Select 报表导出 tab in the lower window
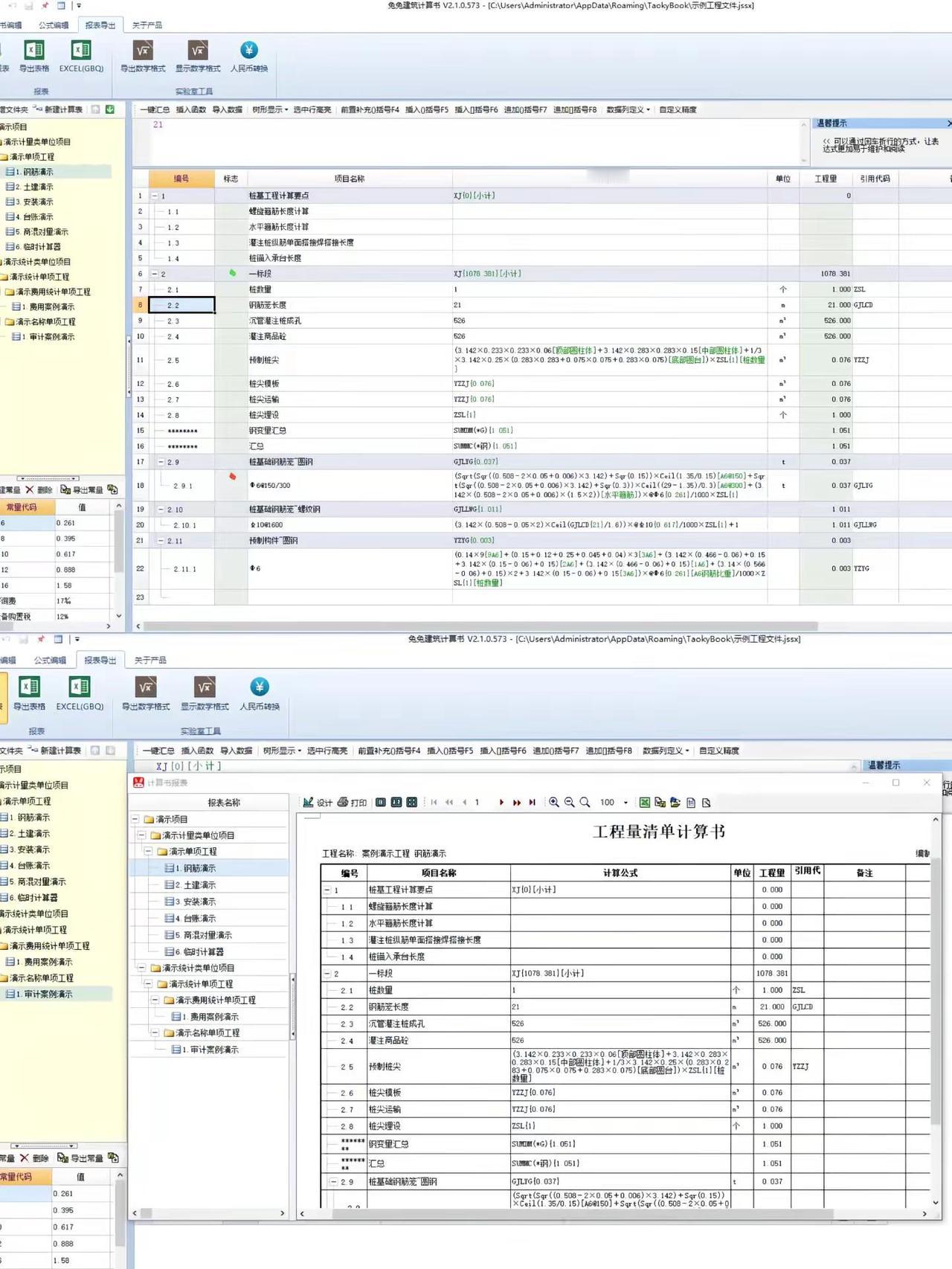The width and height of the screenshot is (952, 1269). [100, 661]
